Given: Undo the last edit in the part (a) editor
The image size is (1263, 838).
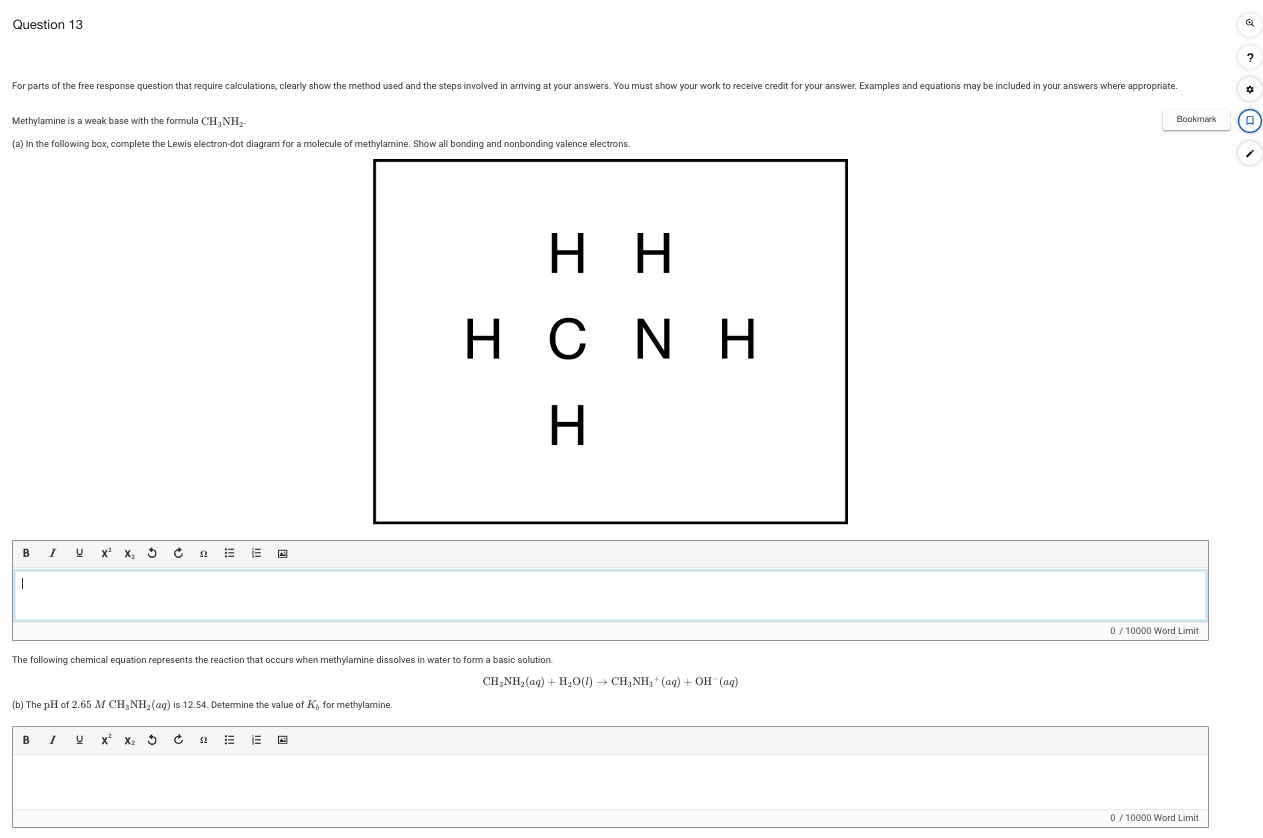Looking at the screenshot, I should (151, 553).
